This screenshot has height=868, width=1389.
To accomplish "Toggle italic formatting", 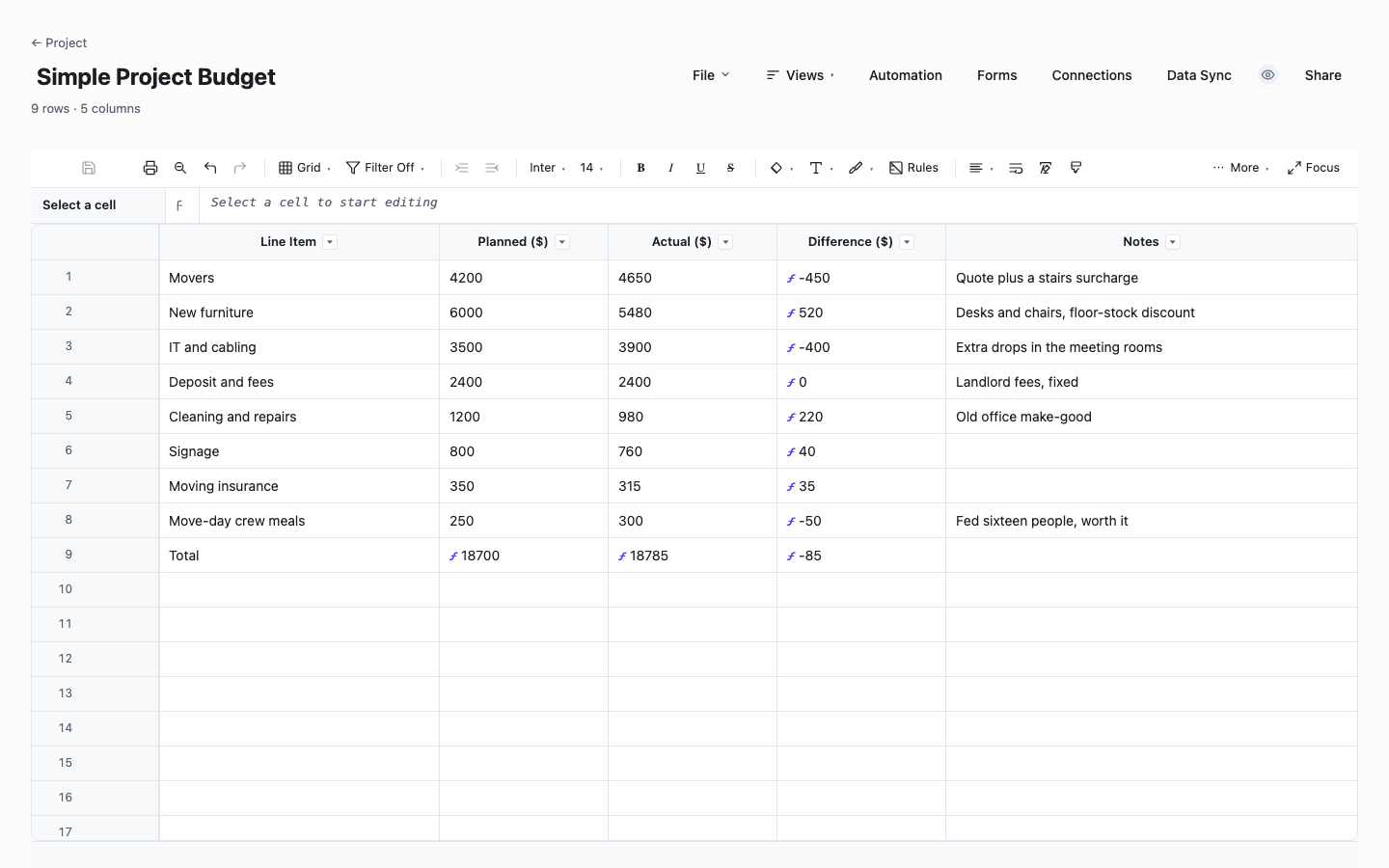I will pyautogui.click(x=670, y=168).
